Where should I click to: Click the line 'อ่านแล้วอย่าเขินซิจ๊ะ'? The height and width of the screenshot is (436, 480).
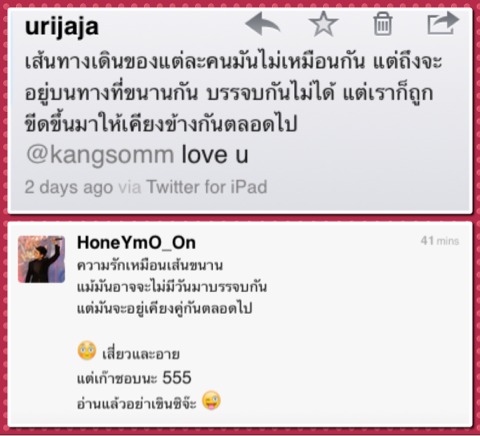click(x=137, y=402)
